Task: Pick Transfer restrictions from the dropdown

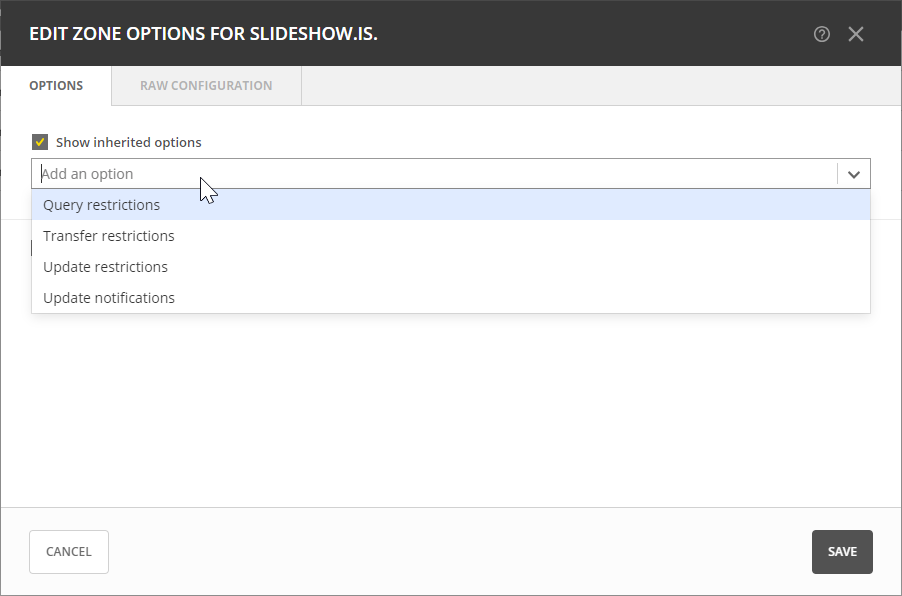Action: tap(108, 236)
